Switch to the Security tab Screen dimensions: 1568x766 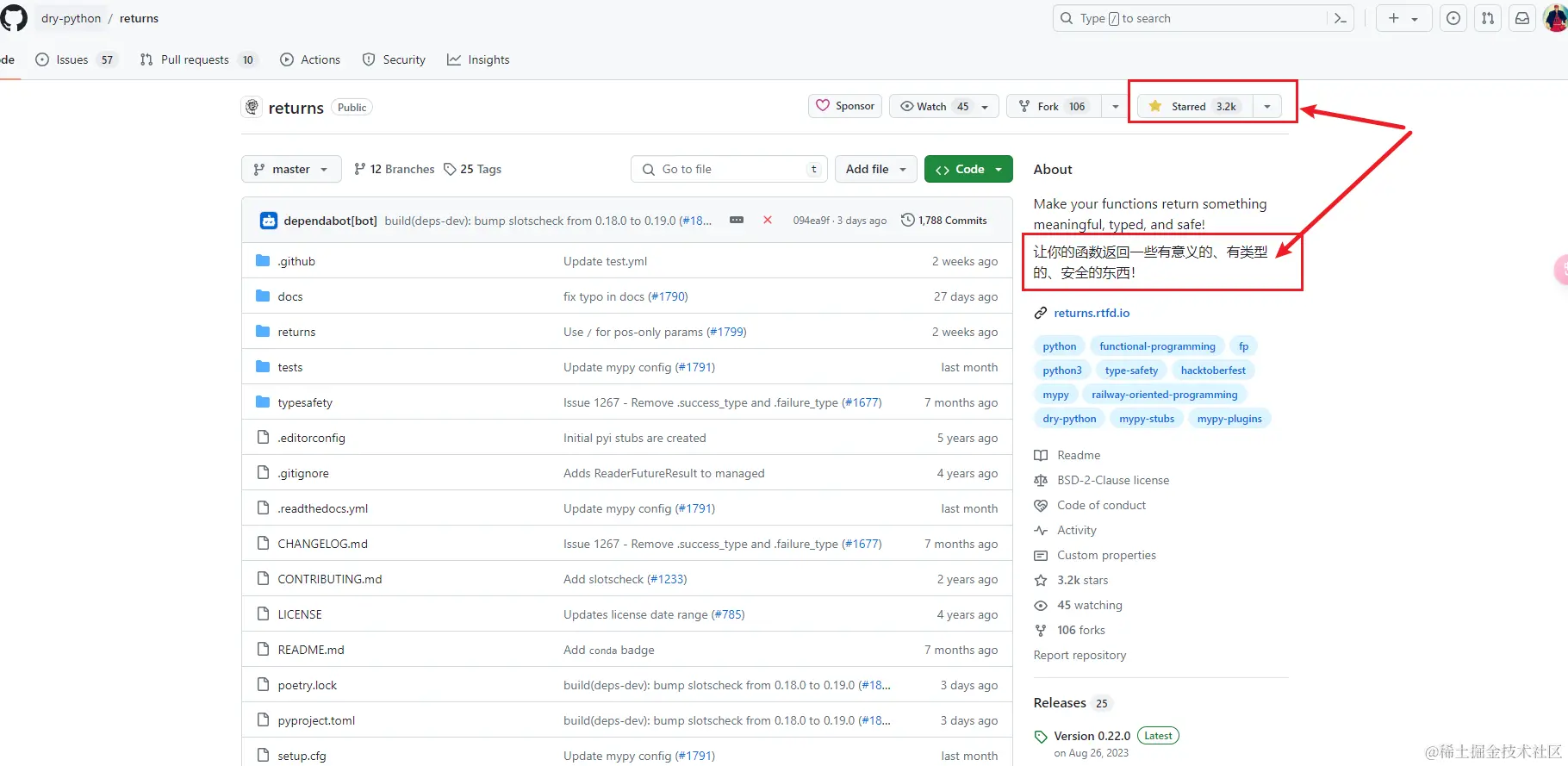(x=394, y=59)
